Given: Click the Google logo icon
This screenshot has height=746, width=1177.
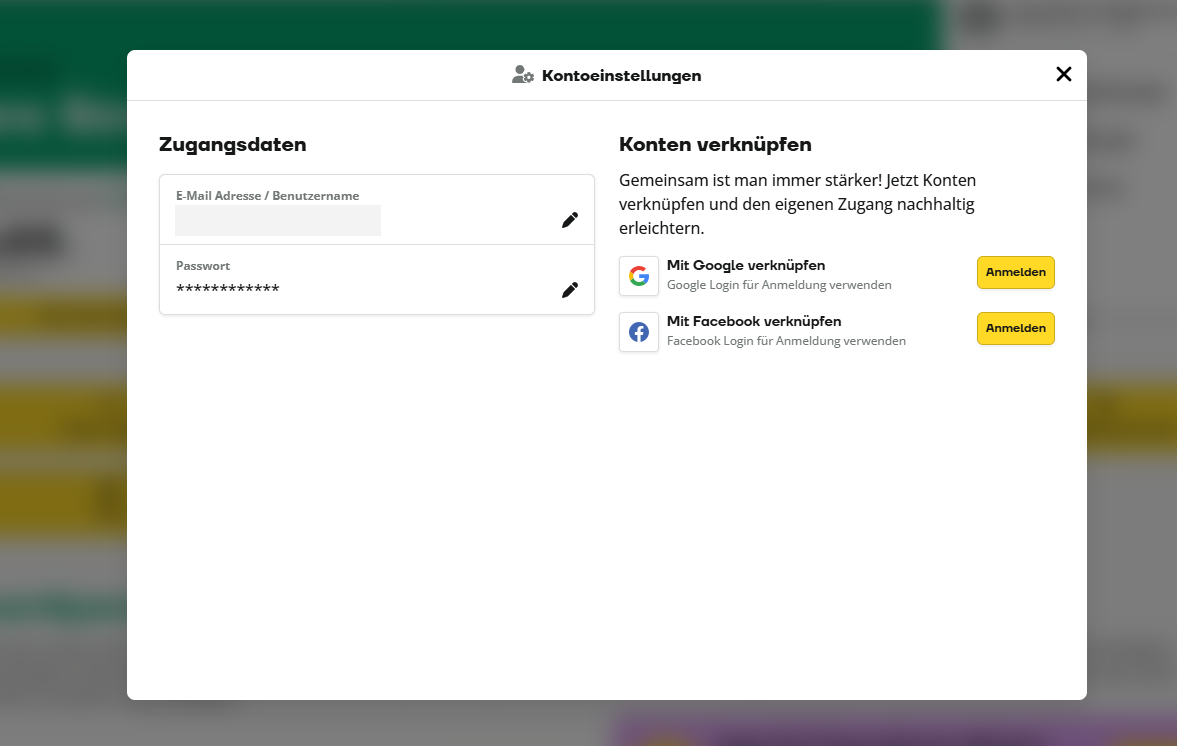Looking at the screenshot, I should [x=639, y=276].
